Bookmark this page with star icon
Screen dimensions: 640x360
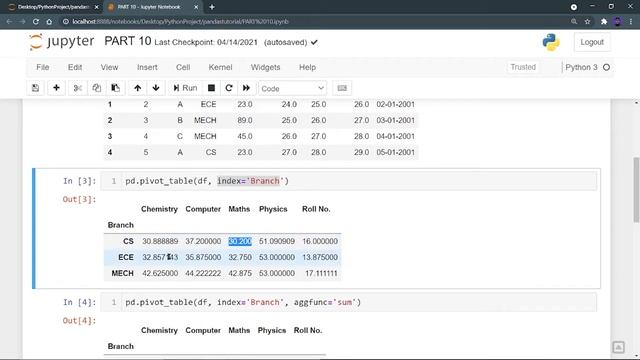tap(587, 22)
